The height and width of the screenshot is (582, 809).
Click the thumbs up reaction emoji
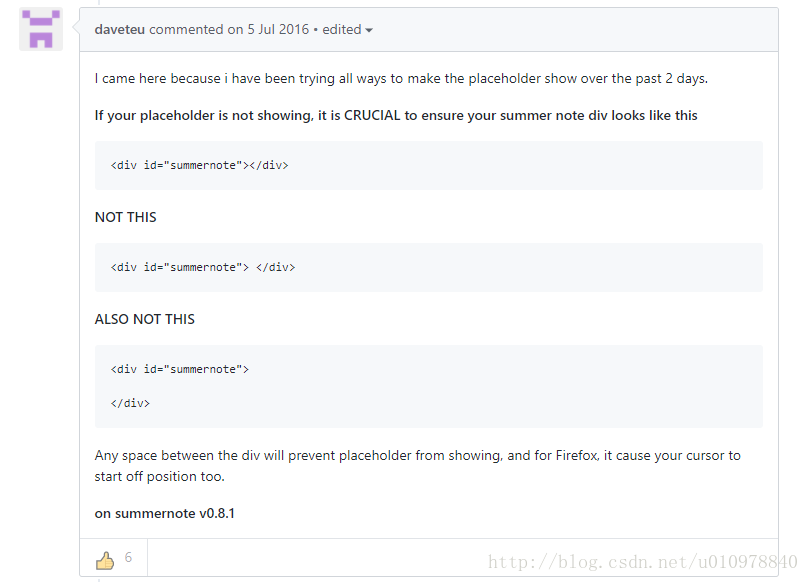(x=105, y=560)
